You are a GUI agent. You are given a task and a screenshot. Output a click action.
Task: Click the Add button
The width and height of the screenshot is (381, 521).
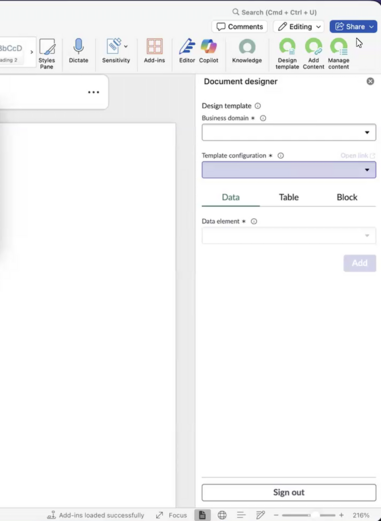(x=360, y=263)
